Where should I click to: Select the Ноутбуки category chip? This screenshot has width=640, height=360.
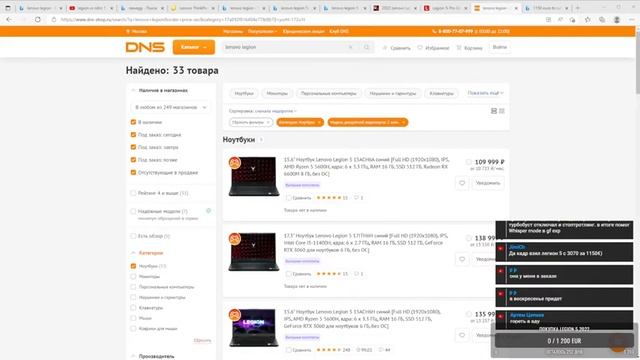coord(244,93)
